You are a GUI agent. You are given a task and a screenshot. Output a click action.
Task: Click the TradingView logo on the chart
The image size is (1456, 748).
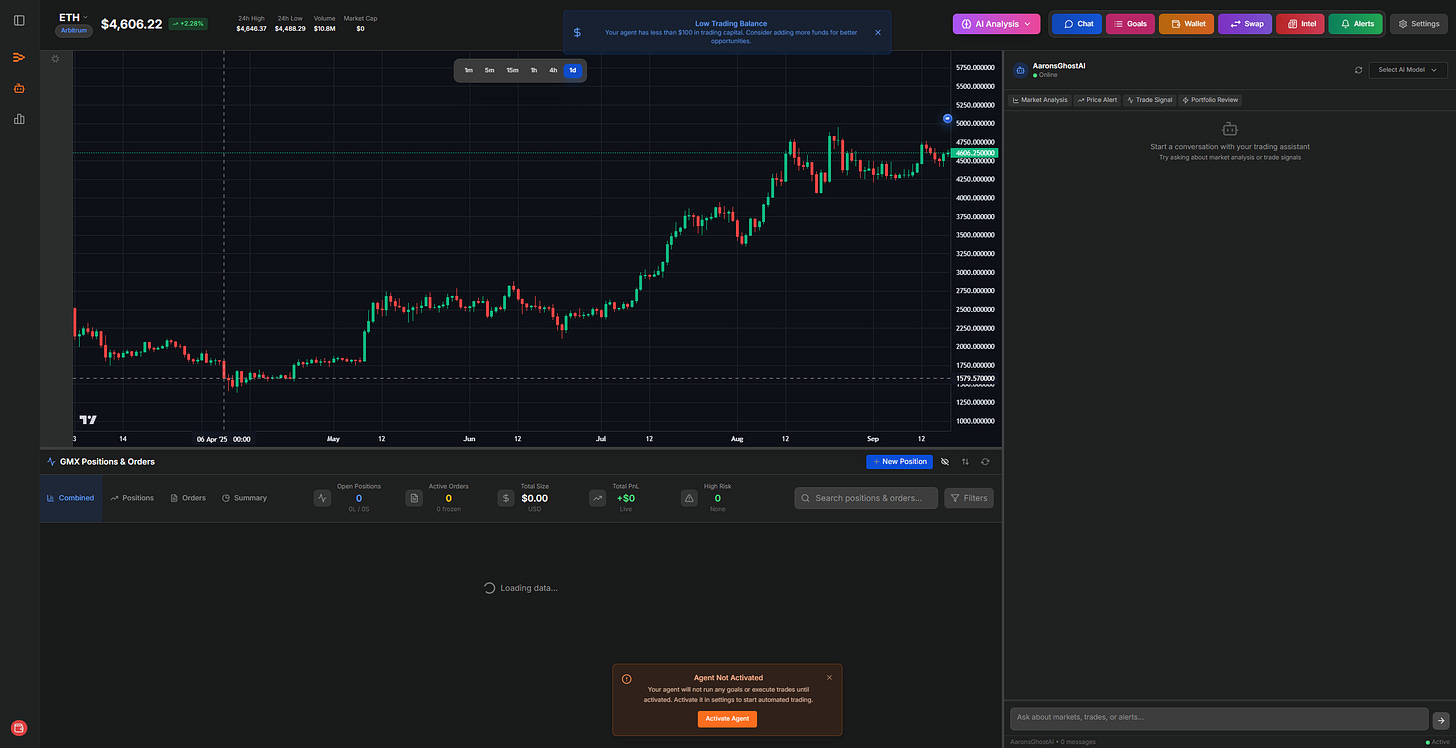click(x=88, y=420)
